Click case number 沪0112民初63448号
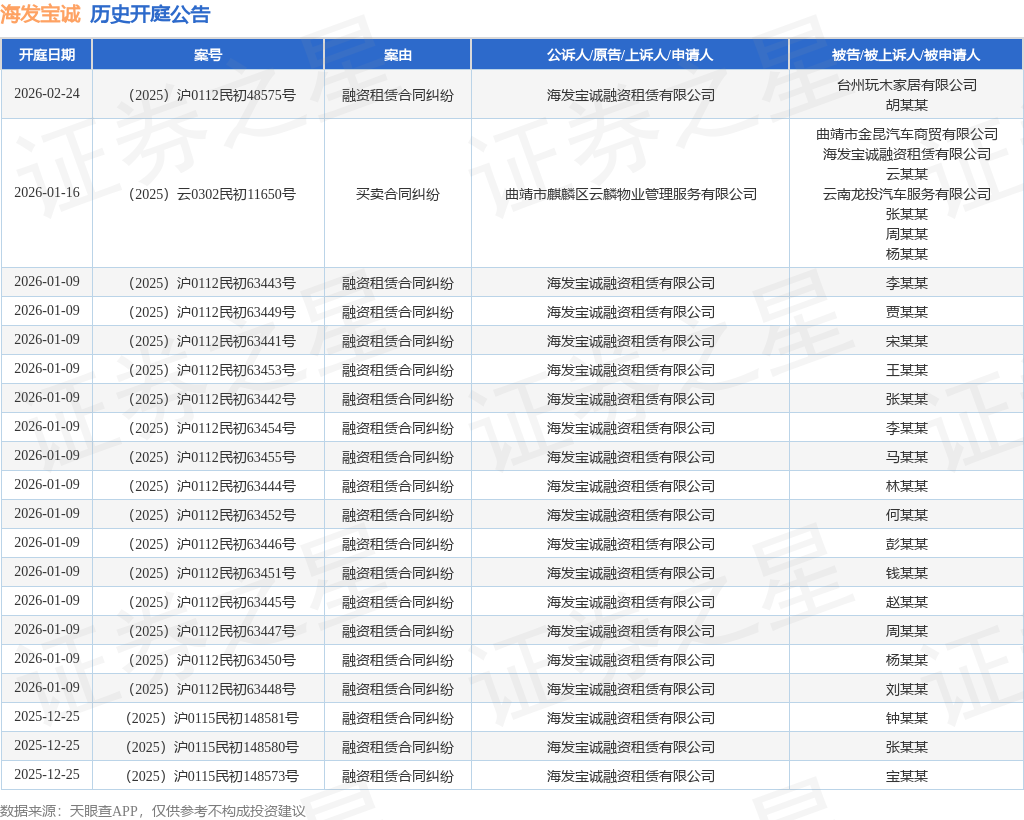 (x=212, y=689)
